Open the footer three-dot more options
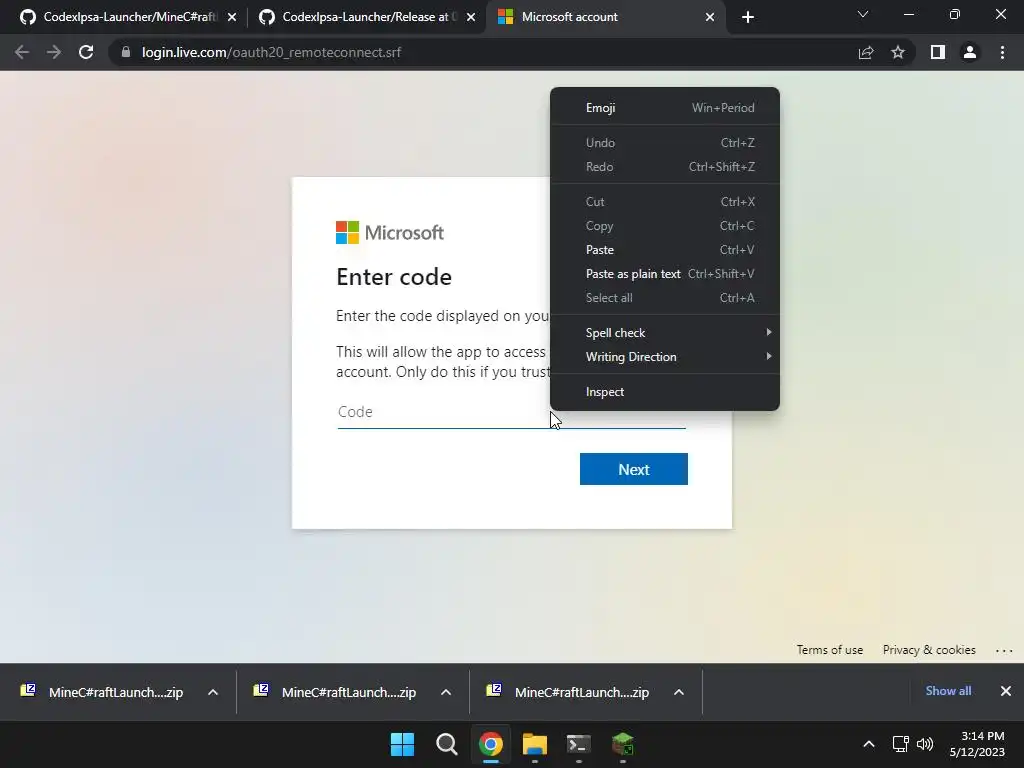 point(1004,650)
